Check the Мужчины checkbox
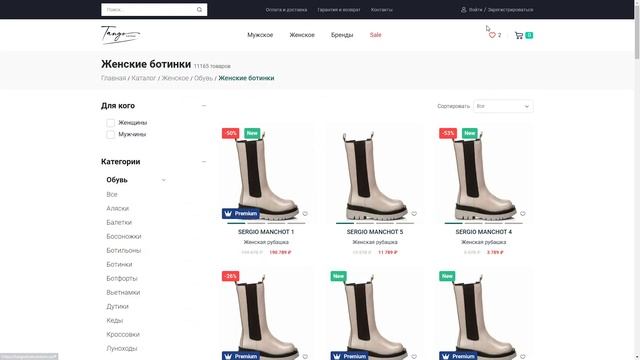 click(x=110, y=134)
